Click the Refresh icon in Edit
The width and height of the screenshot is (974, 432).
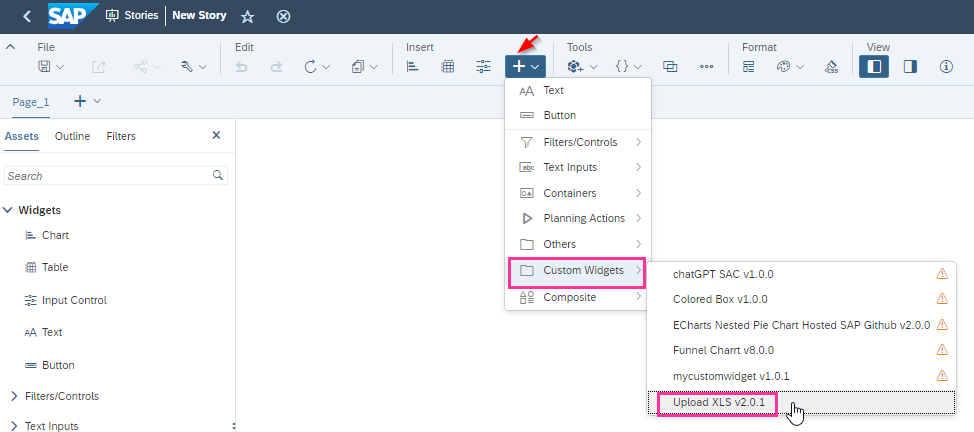coord(311,67)
